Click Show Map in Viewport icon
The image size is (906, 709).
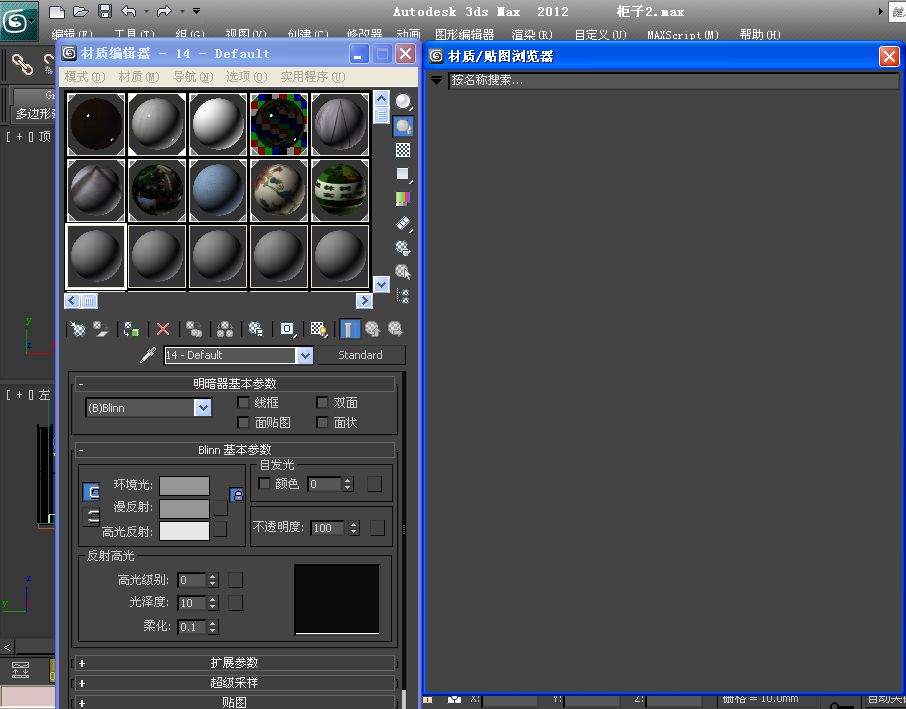318,329
